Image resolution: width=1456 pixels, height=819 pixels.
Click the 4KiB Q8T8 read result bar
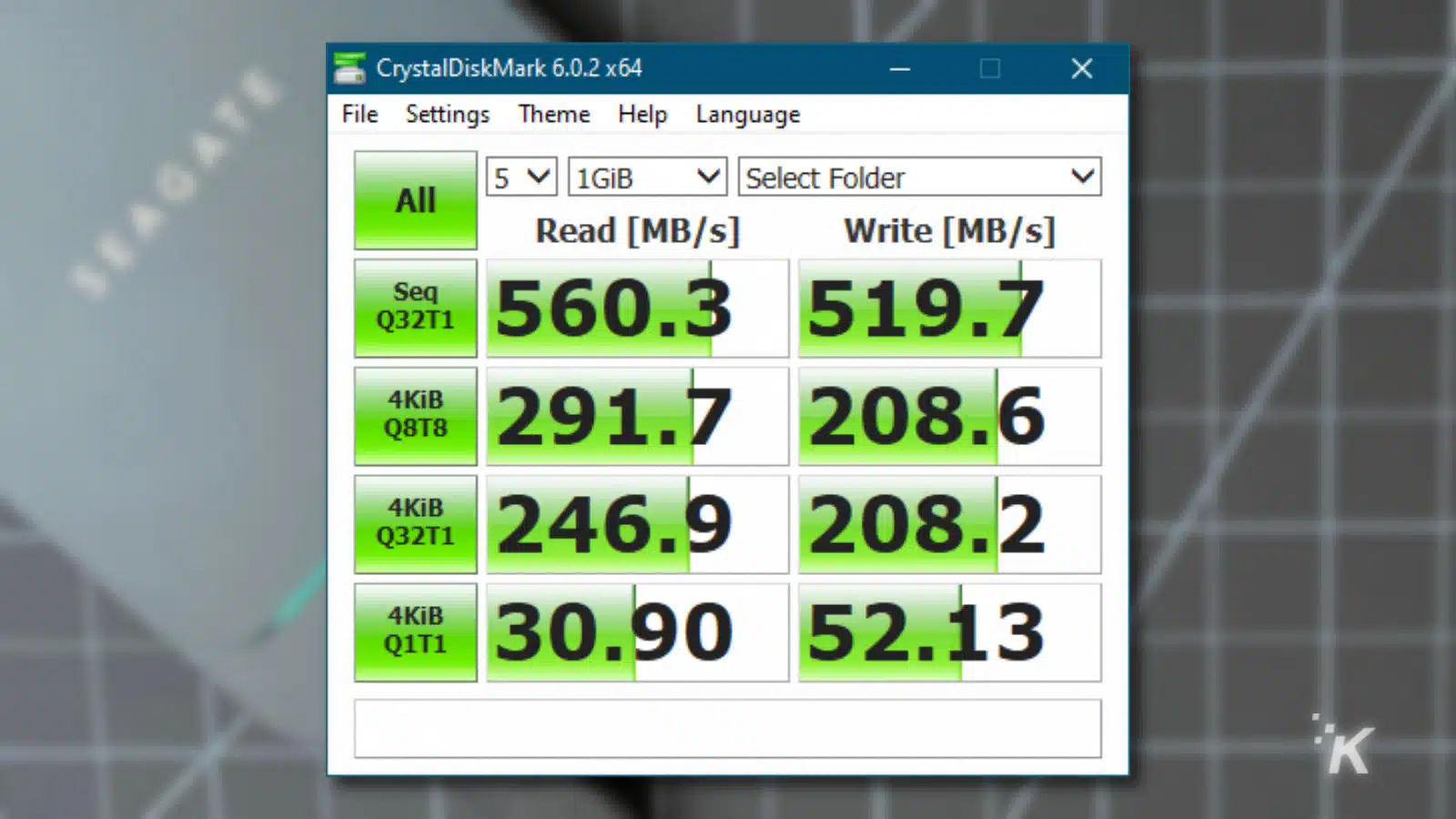click(637, 415)
